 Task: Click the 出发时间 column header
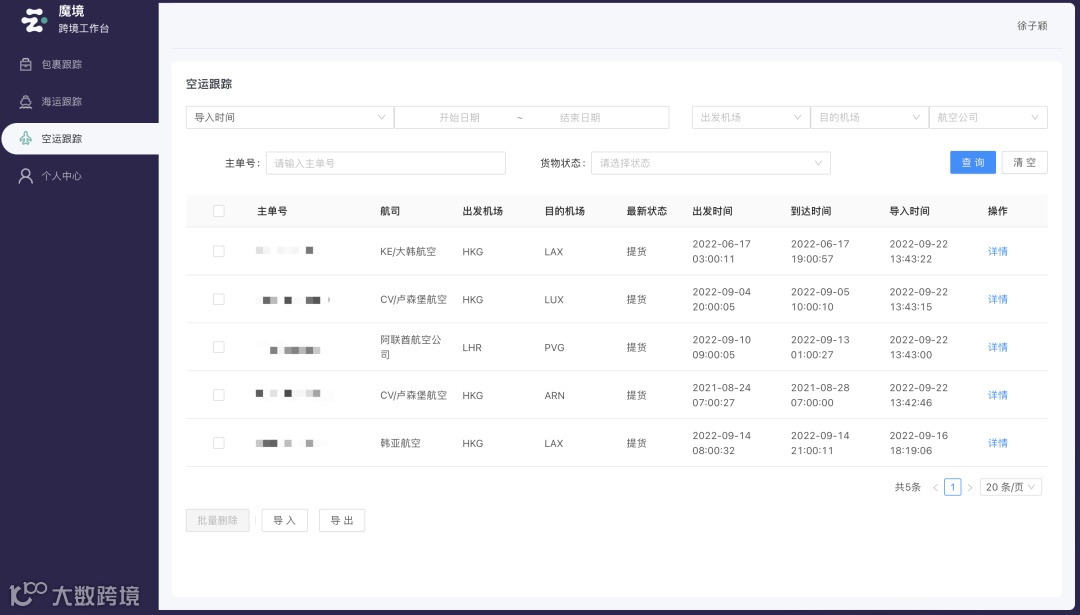[x=712, y=211]
